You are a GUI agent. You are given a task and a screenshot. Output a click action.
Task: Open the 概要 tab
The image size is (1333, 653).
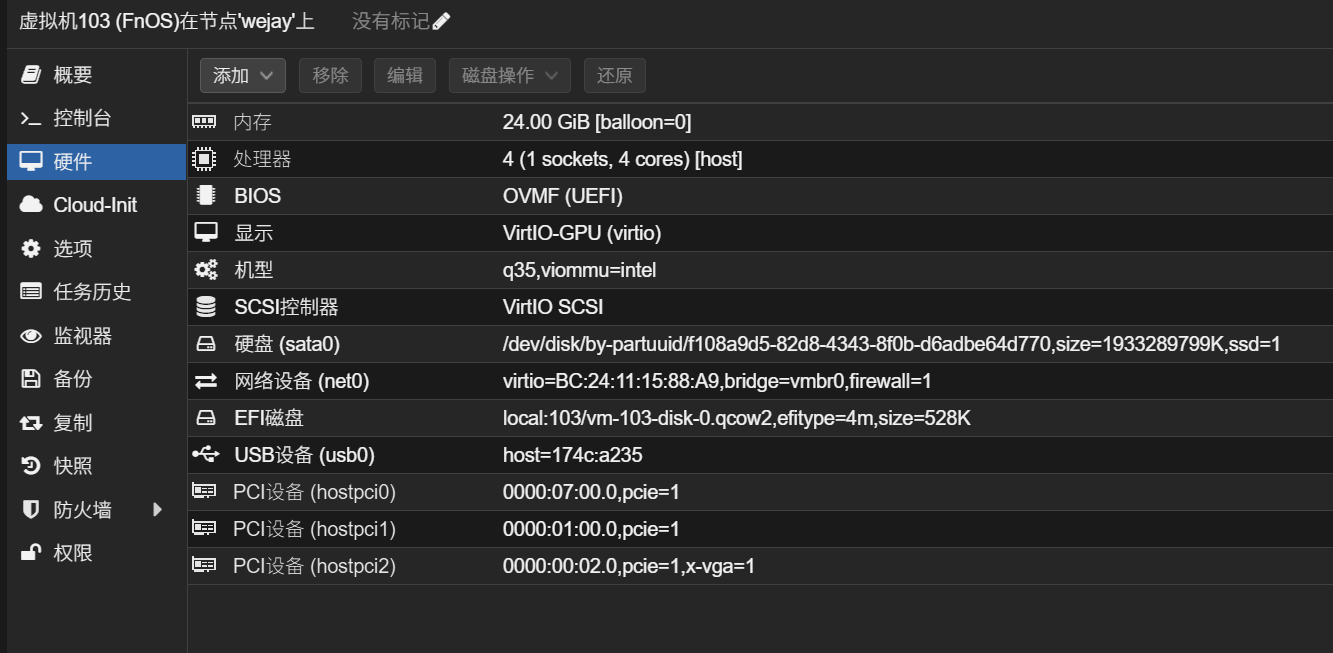point(96,75)
